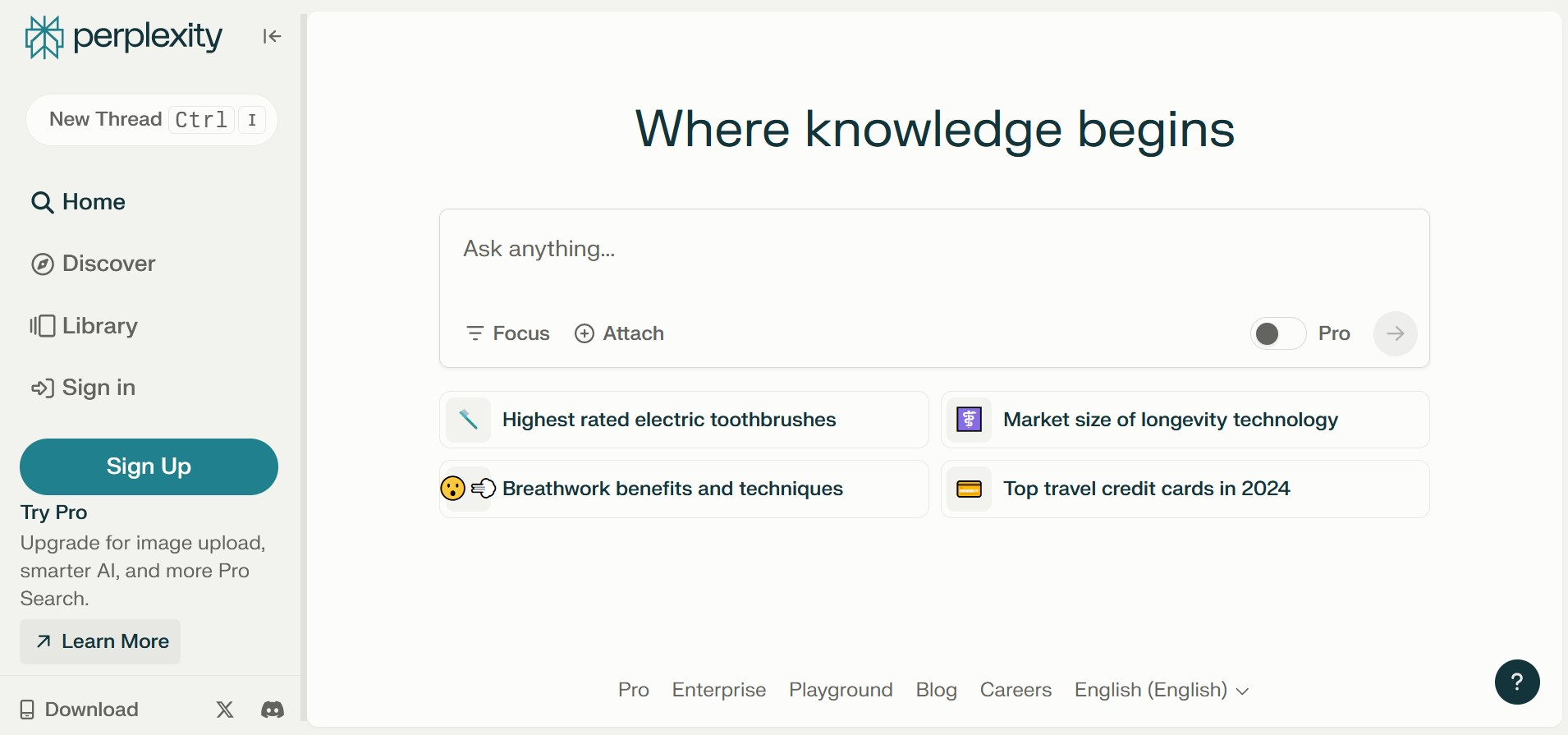Submit the query with the arrow button
Image resolution: width=1568 pixels, height=735 pixels.
point(1396,333)
